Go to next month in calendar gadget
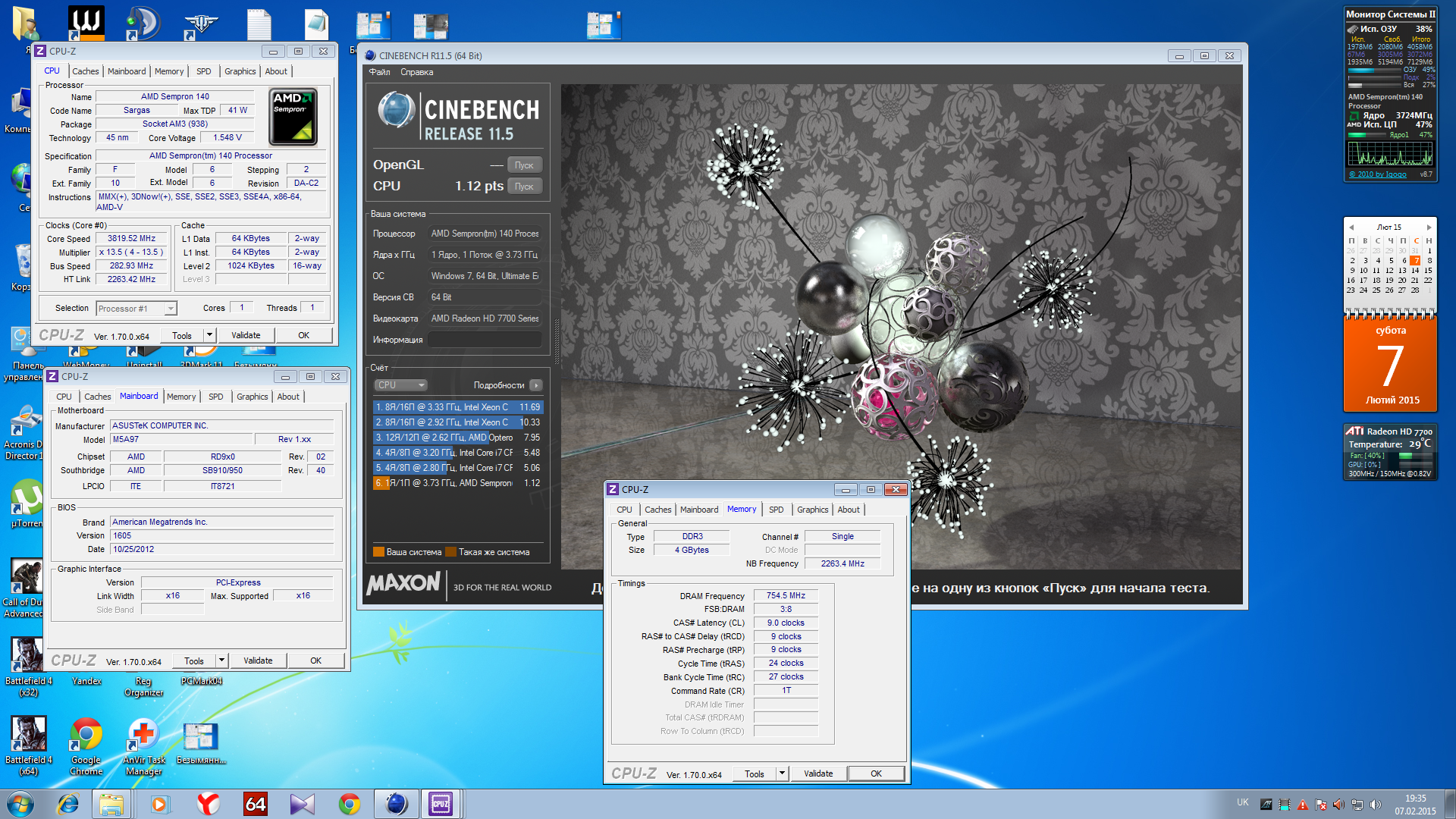 1429,227
